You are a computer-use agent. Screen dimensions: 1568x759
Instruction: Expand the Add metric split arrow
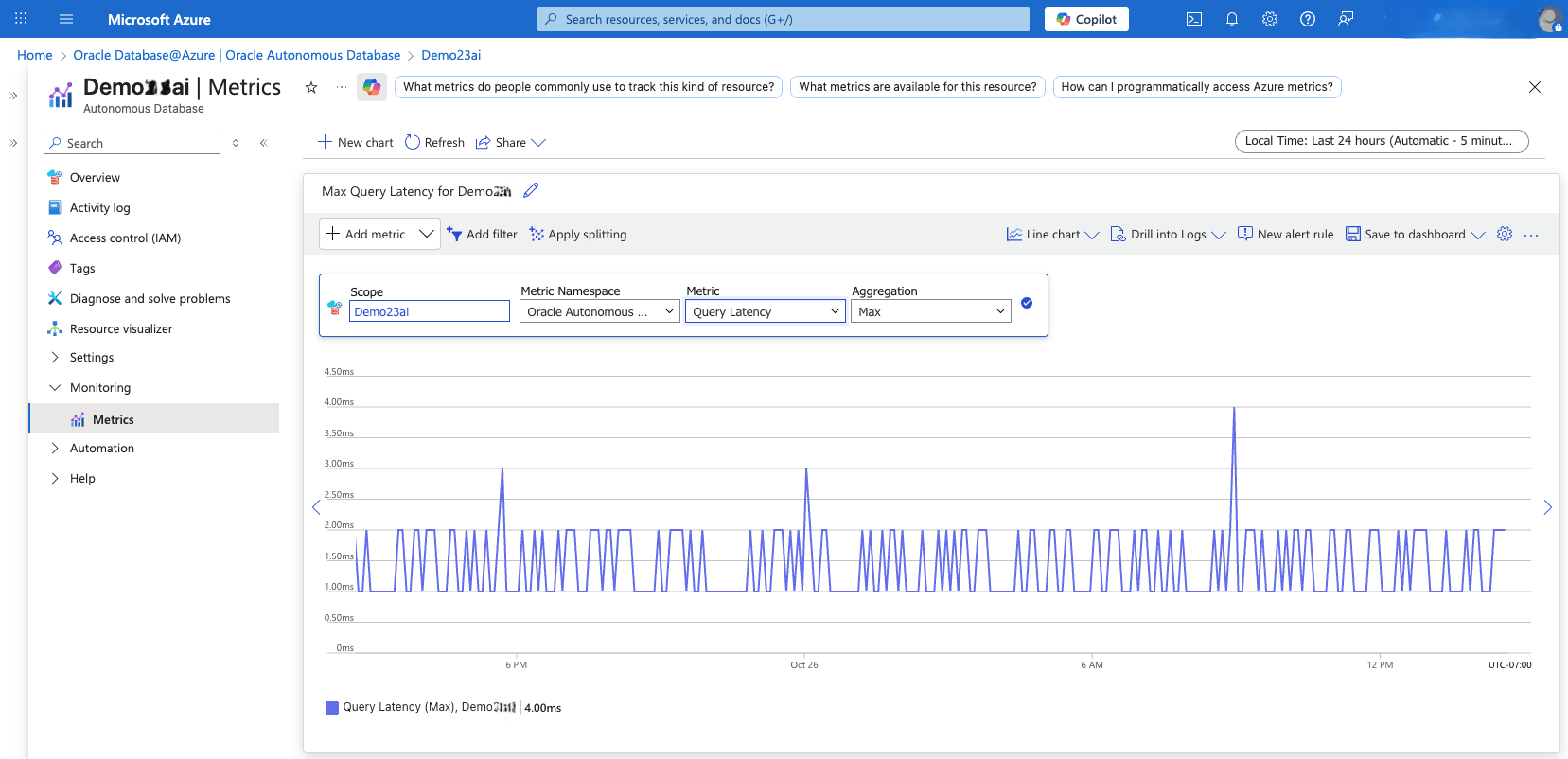click(427, 234)
